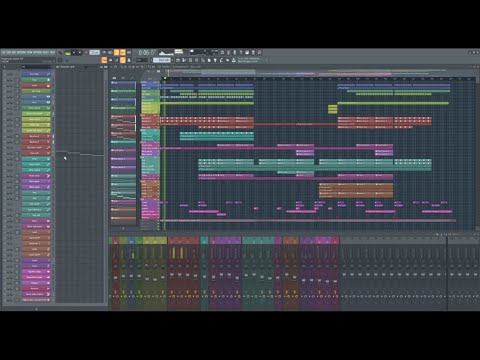Click the question mark help icon
The image size is (480, 360).
[x=241, y=52]
